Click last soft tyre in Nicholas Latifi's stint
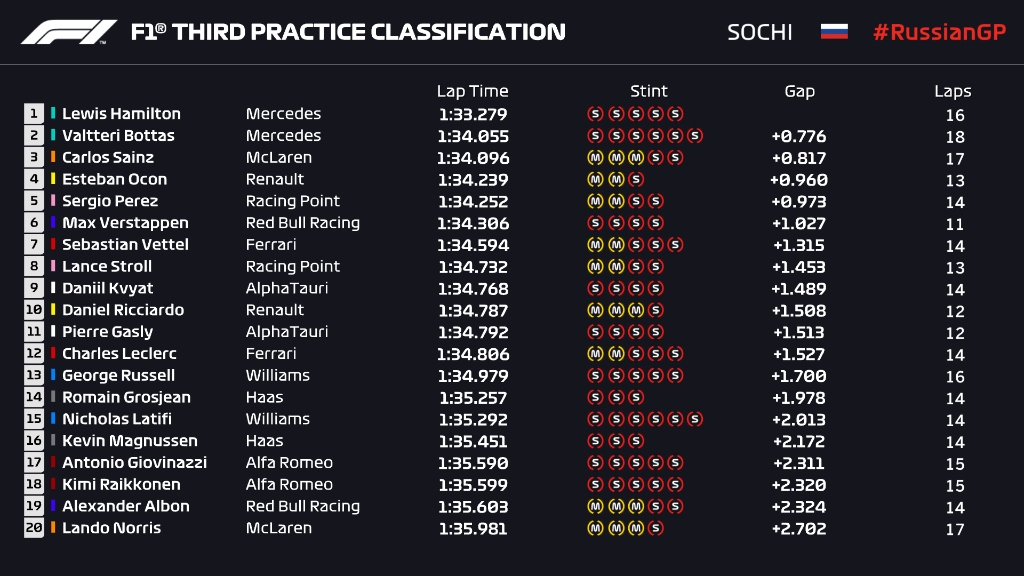 [x=695, y=420]
